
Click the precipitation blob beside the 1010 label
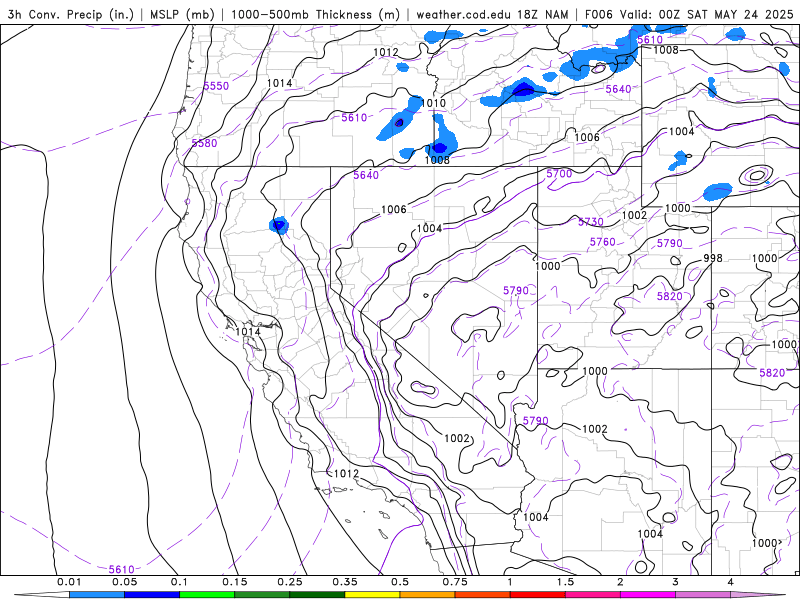pyautogui.click(x=399, y=121)
